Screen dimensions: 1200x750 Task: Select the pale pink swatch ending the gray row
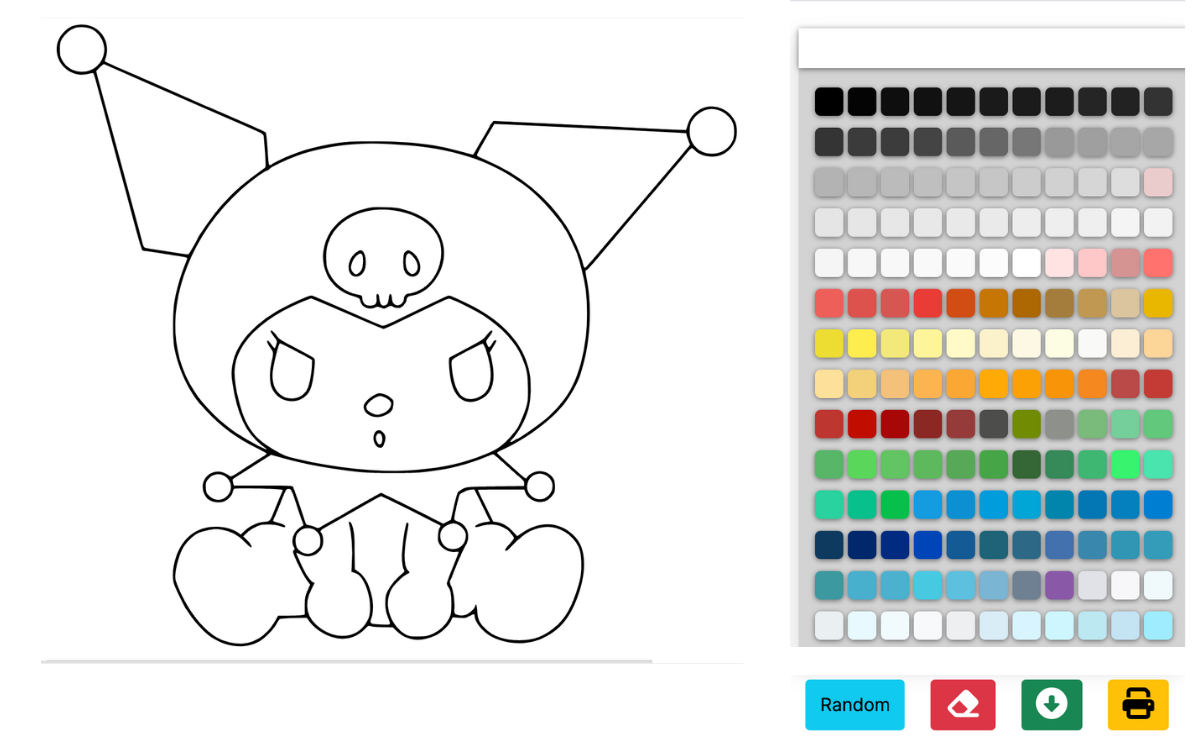pos(1158,182)
